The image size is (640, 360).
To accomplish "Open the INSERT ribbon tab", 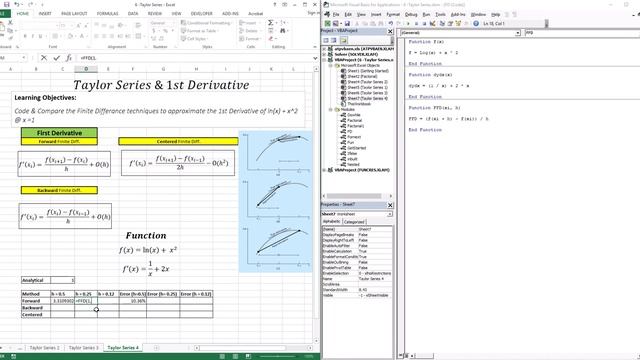I will click(45, 13).
